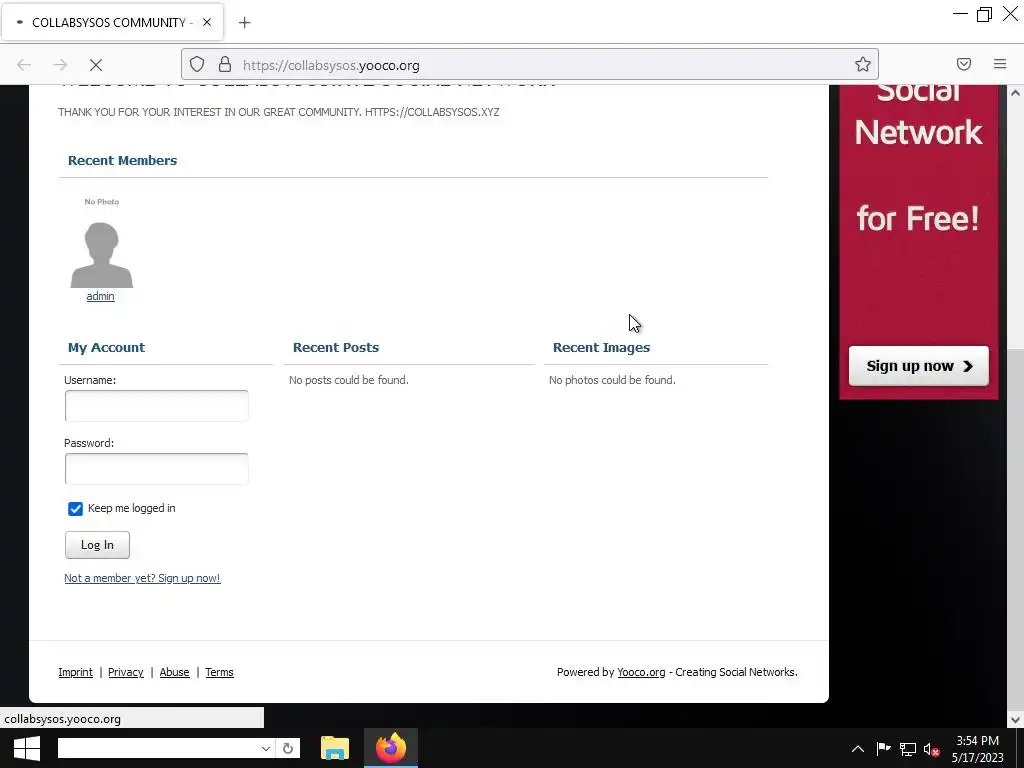The image size is (1024, 768).
Task: Click the THANK YOU FOR YOUR INTEREST text
Action: click(x=279, y=112)
